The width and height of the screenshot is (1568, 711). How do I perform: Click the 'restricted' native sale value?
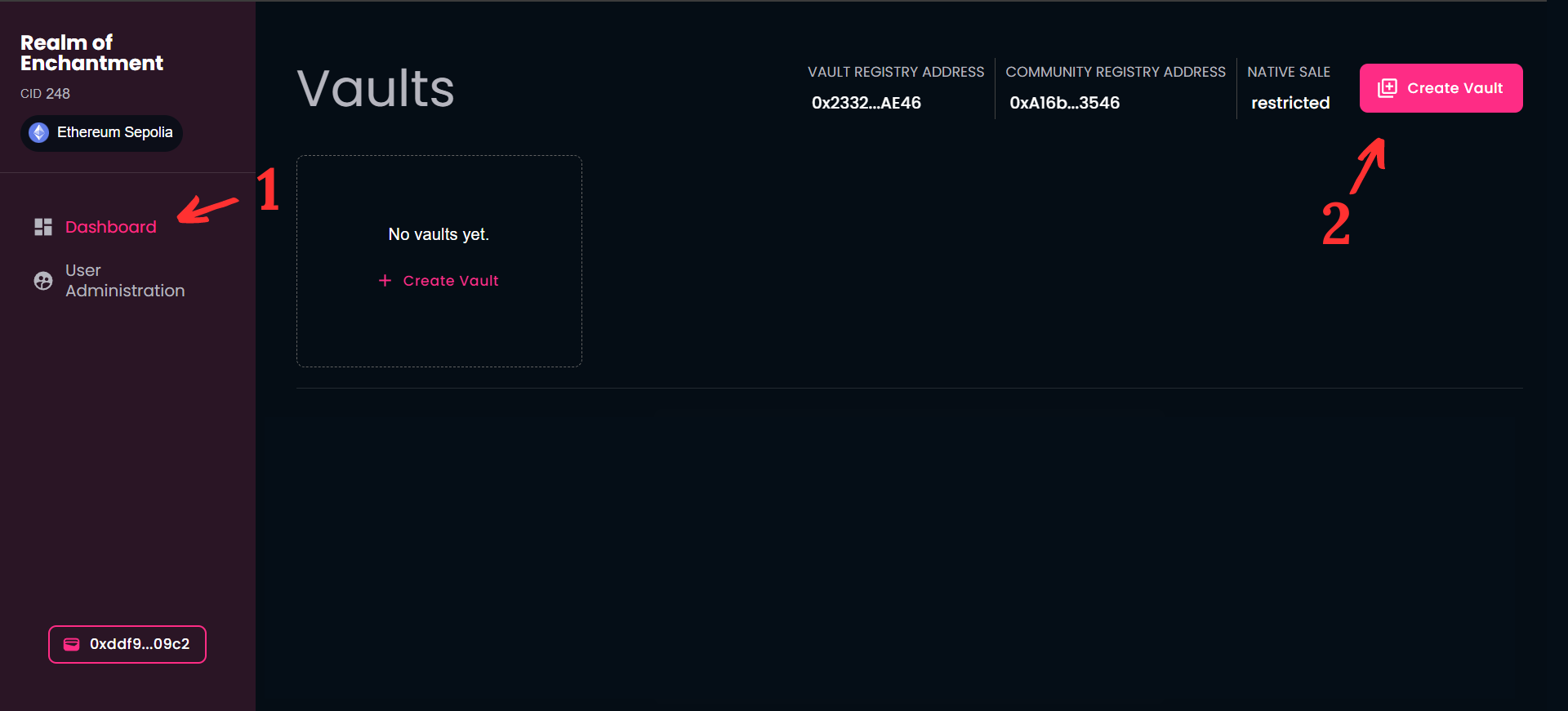[x=1290, y=103]
